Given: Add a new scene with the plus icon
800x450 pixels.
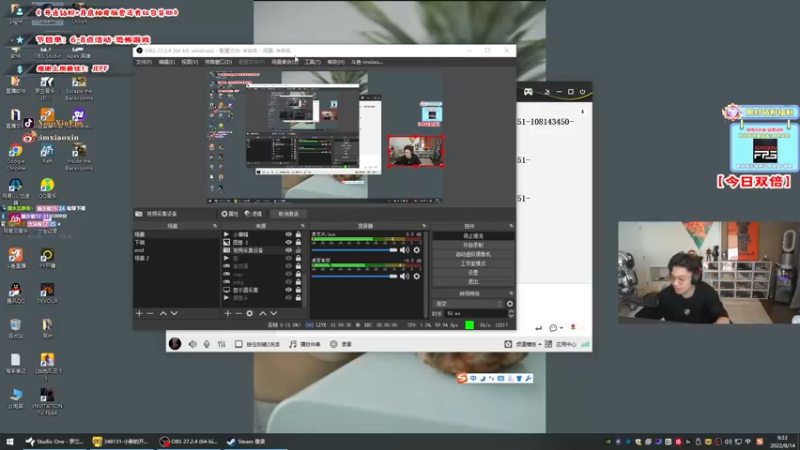Looking at the screenshot, I should click(x=139, y=313).
